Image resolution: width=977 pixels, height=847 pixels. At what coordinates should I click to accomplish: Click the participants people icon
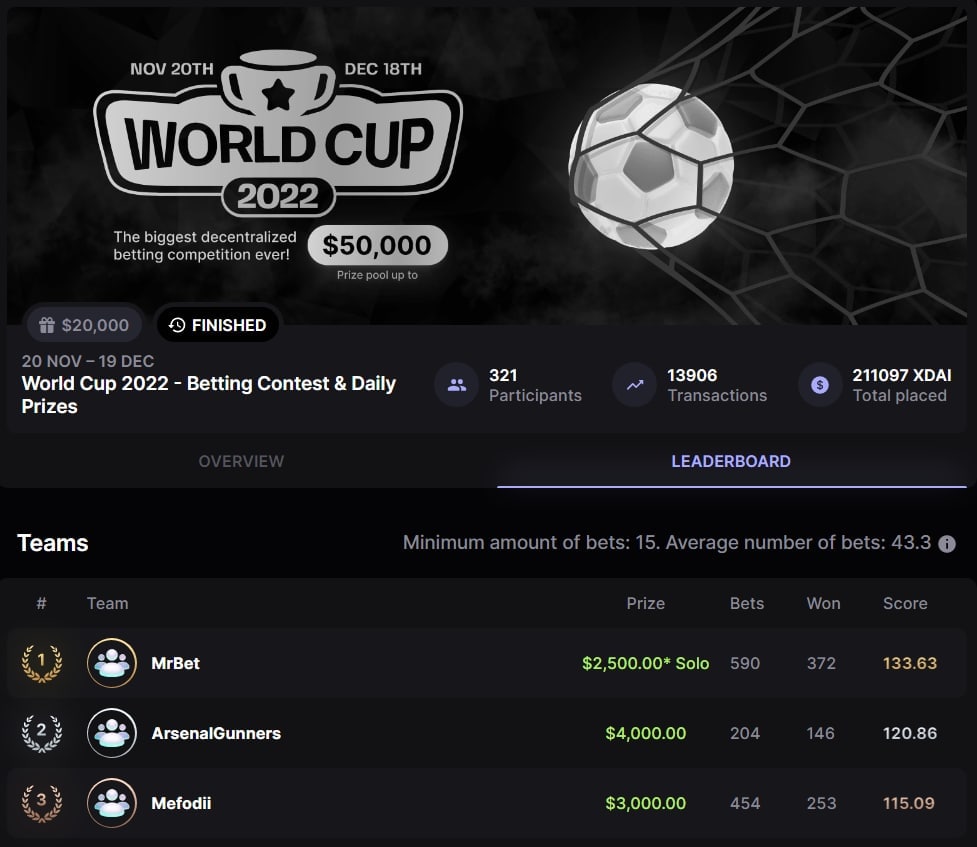tap(457, 385)
